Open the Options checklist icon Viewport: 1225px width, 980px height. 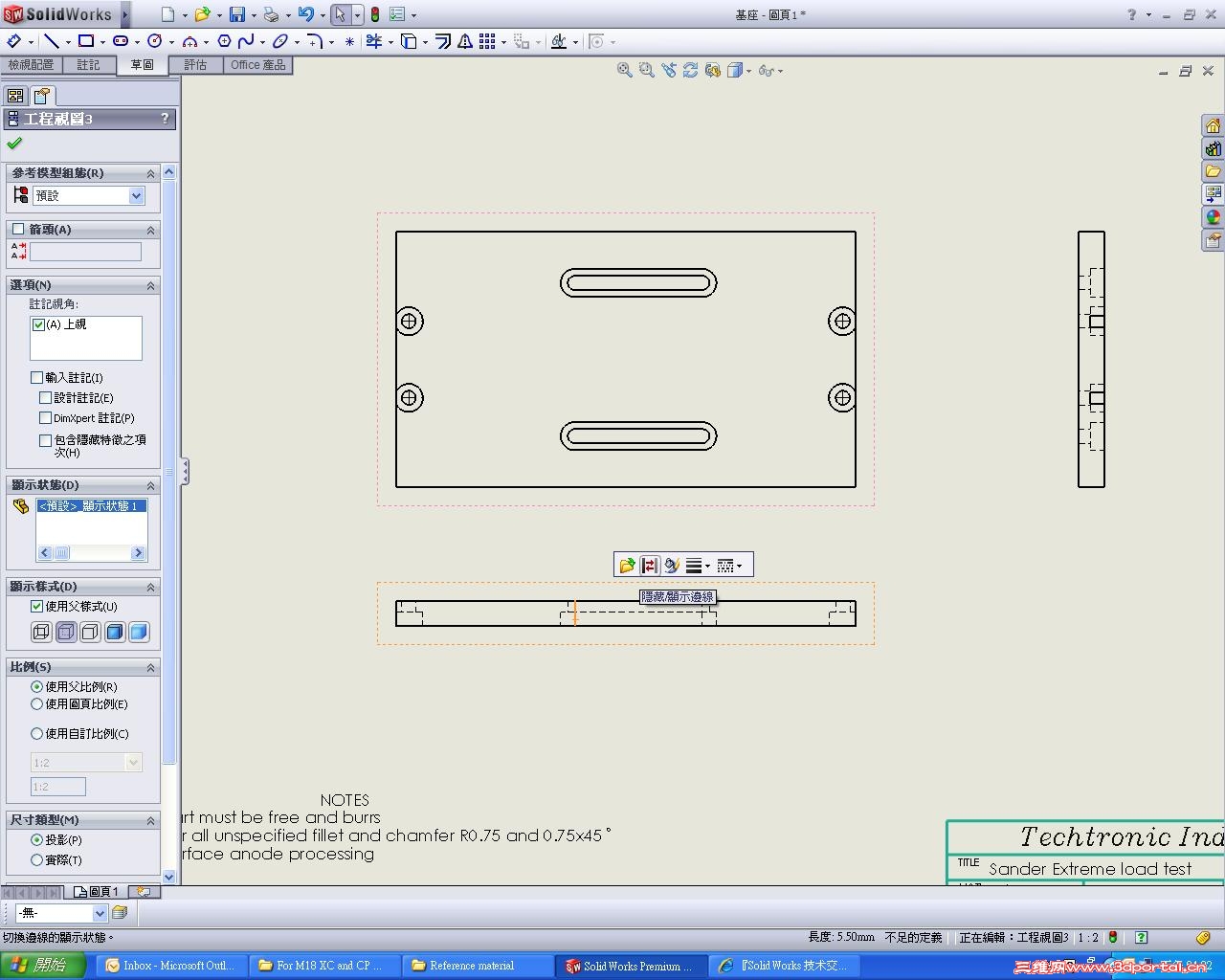tap(397, 14)
